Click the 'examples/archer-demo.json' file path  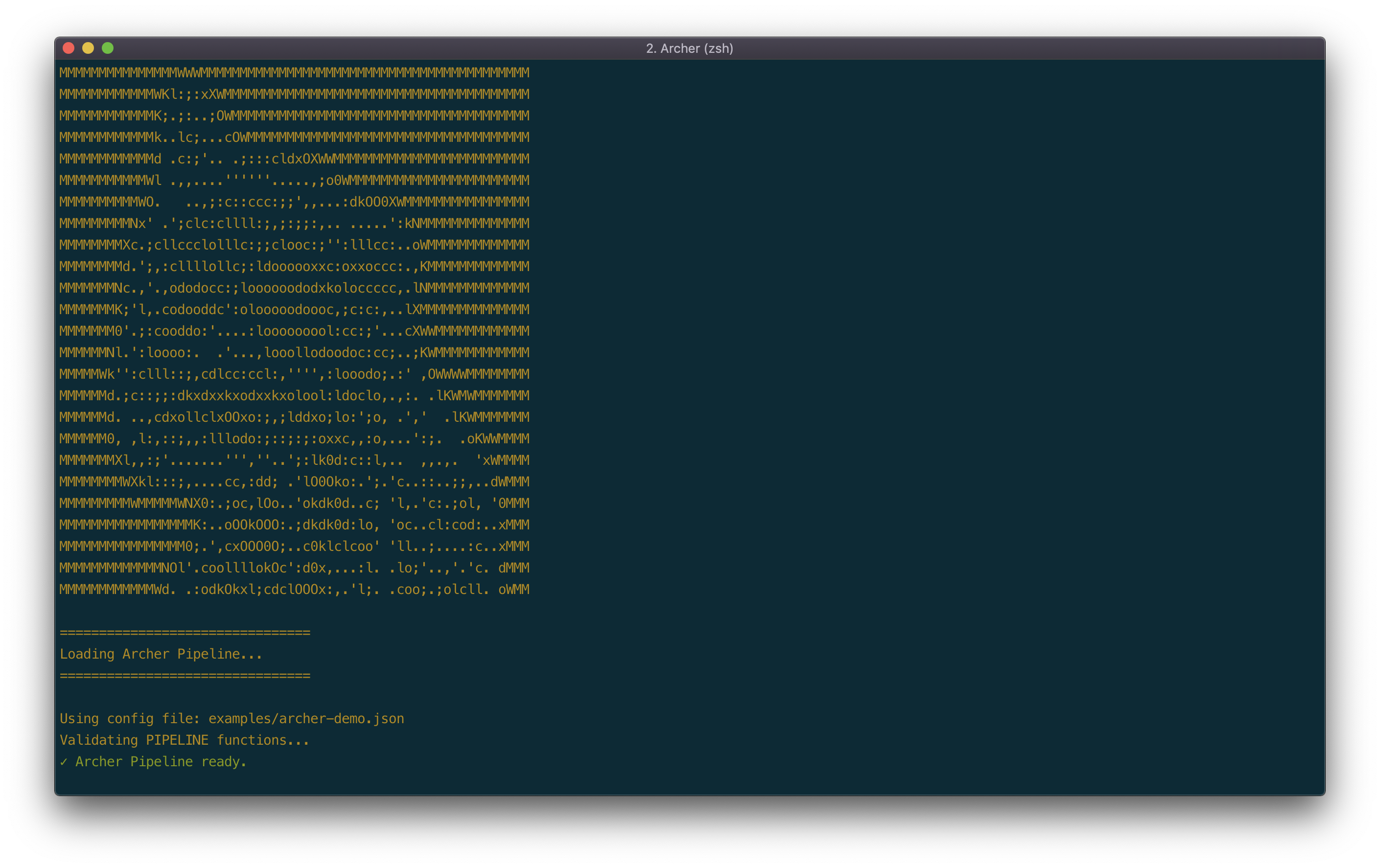point(306,718)
